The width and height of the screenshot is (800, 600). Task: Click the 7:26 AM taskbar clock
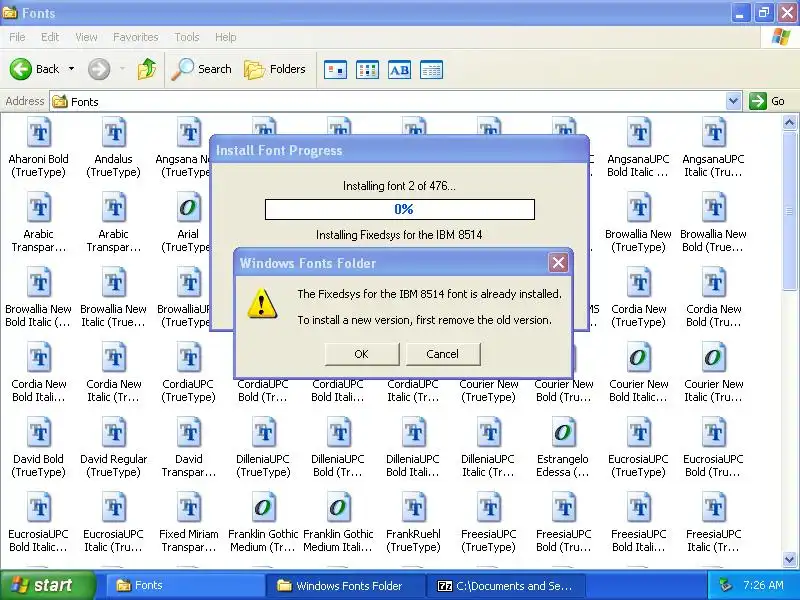click(x=763, y=585)
